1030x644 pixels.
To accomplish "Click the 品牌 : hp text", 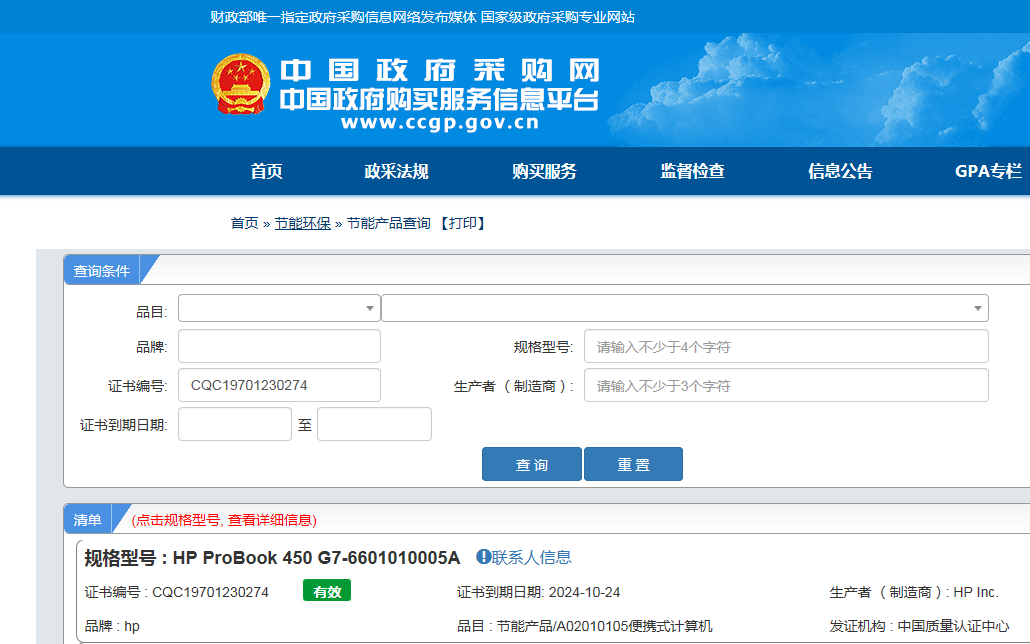I will click(112, 626).
